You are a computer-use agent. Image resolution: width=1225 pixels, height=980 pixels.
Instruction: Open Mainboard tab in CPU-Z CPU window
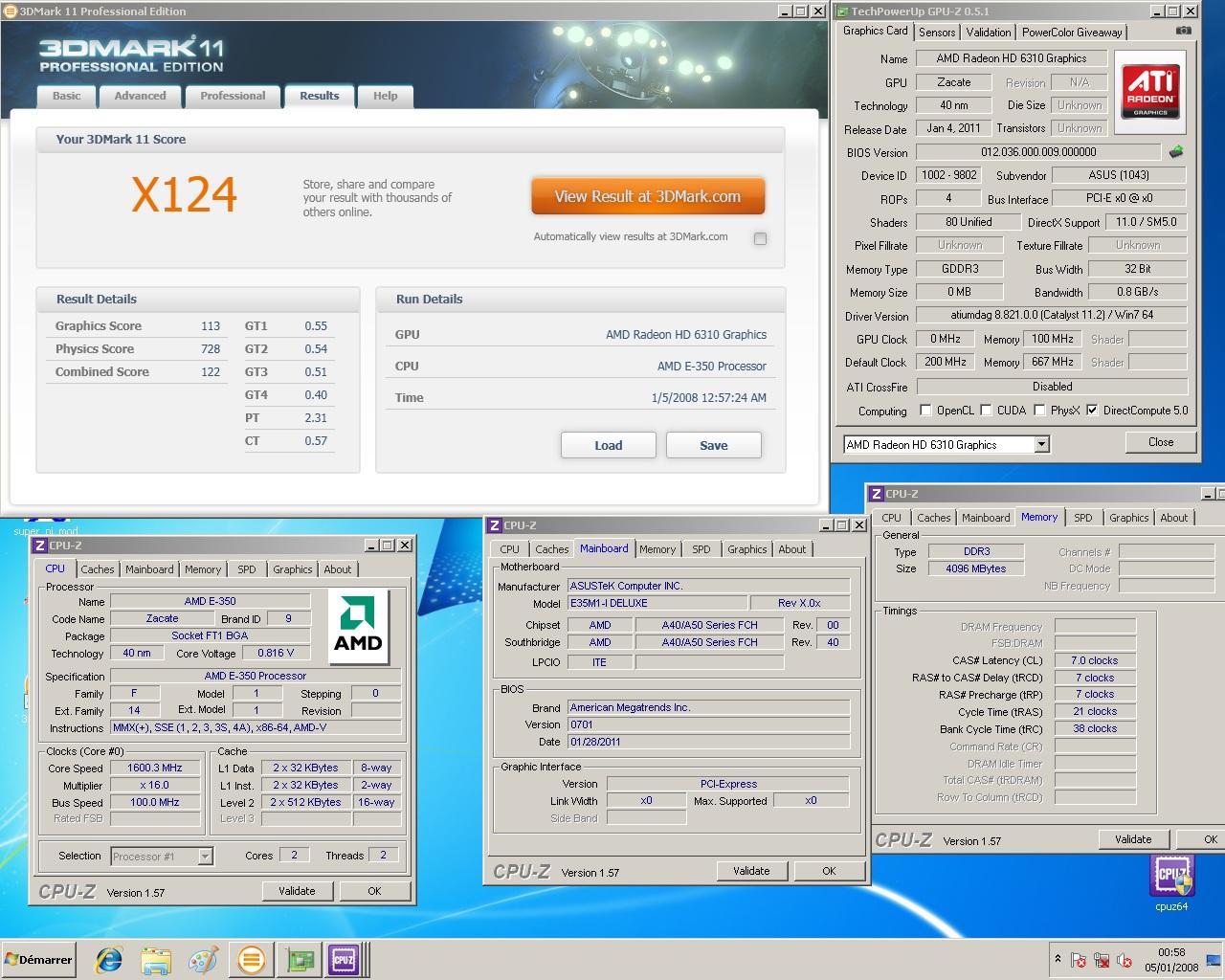click(149, 569)
